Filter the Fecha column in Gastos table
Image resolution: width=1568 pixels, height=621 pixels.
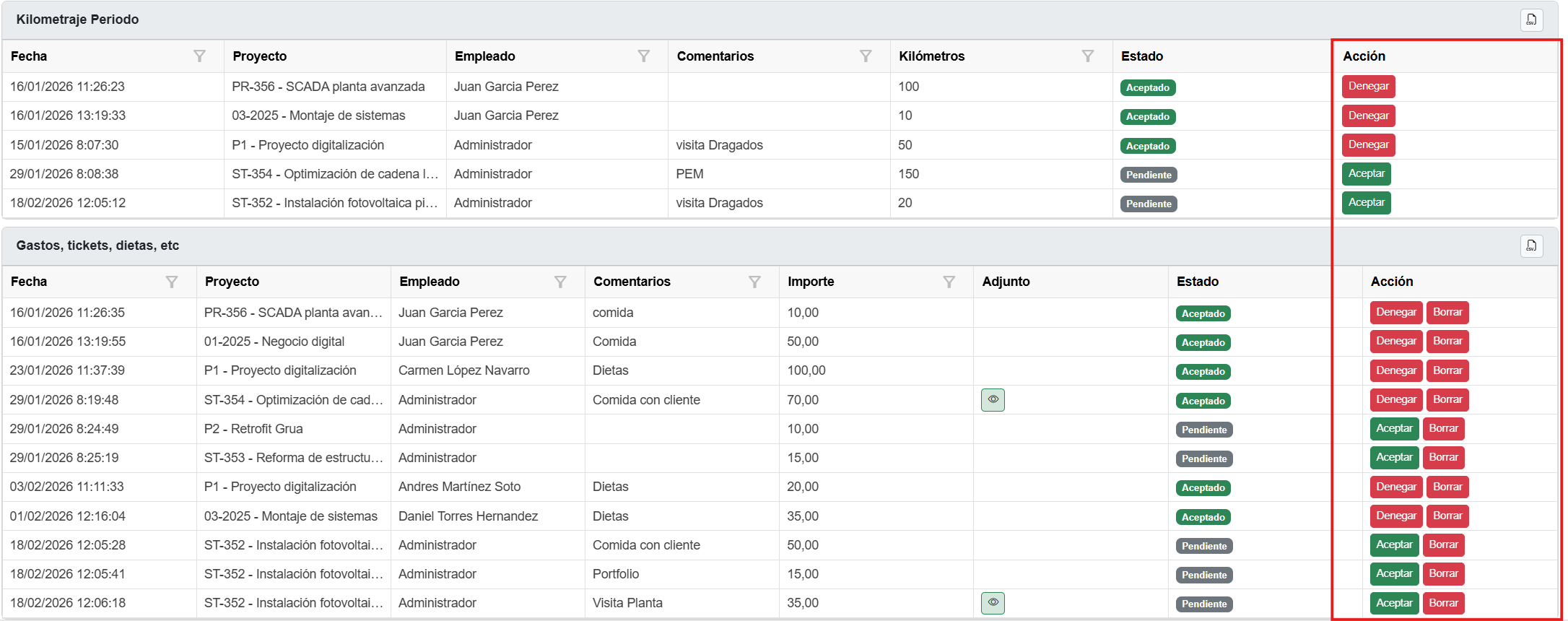tap(172, 282)
